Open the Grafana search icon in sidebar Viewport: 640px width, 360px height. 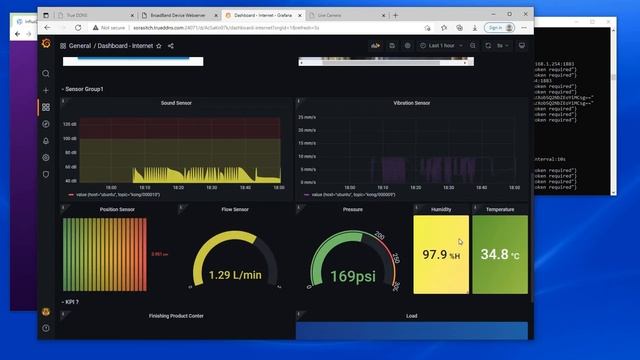(x=46, y=73)
